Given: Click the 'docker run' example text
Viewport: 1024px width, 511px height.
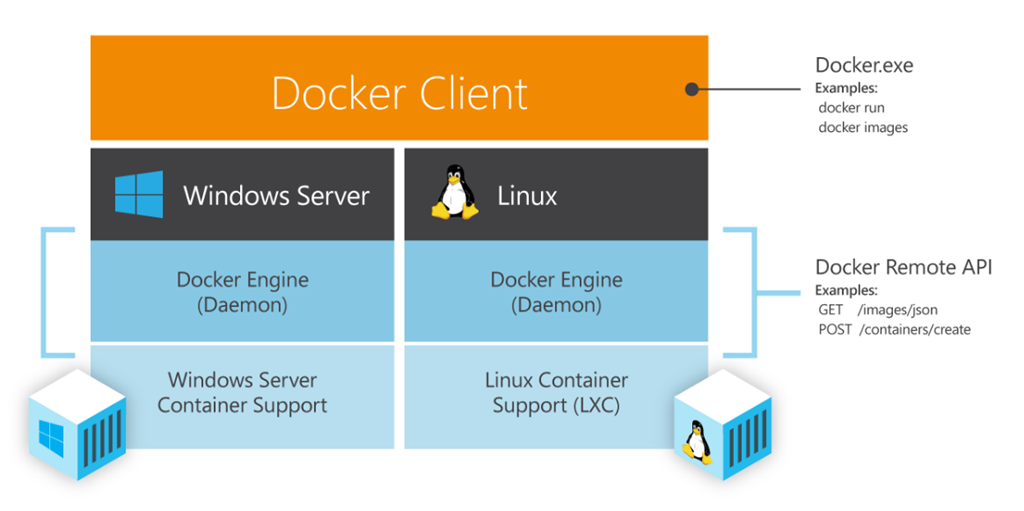Looking at the screenshot, I should coord(851,108).
